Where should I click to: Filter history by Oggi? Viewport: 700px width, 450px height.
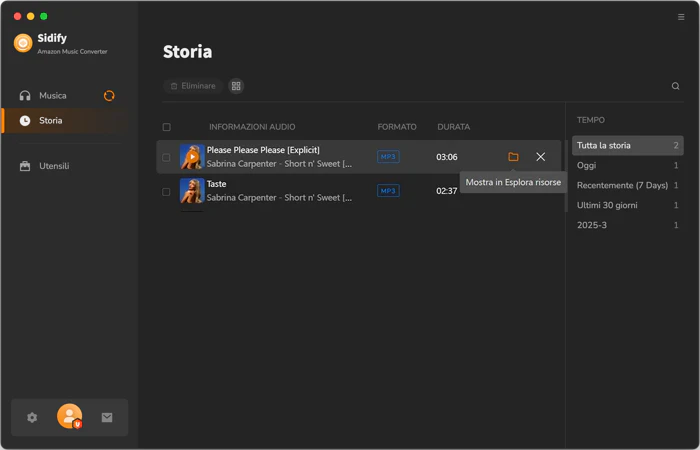pos(627,165)
